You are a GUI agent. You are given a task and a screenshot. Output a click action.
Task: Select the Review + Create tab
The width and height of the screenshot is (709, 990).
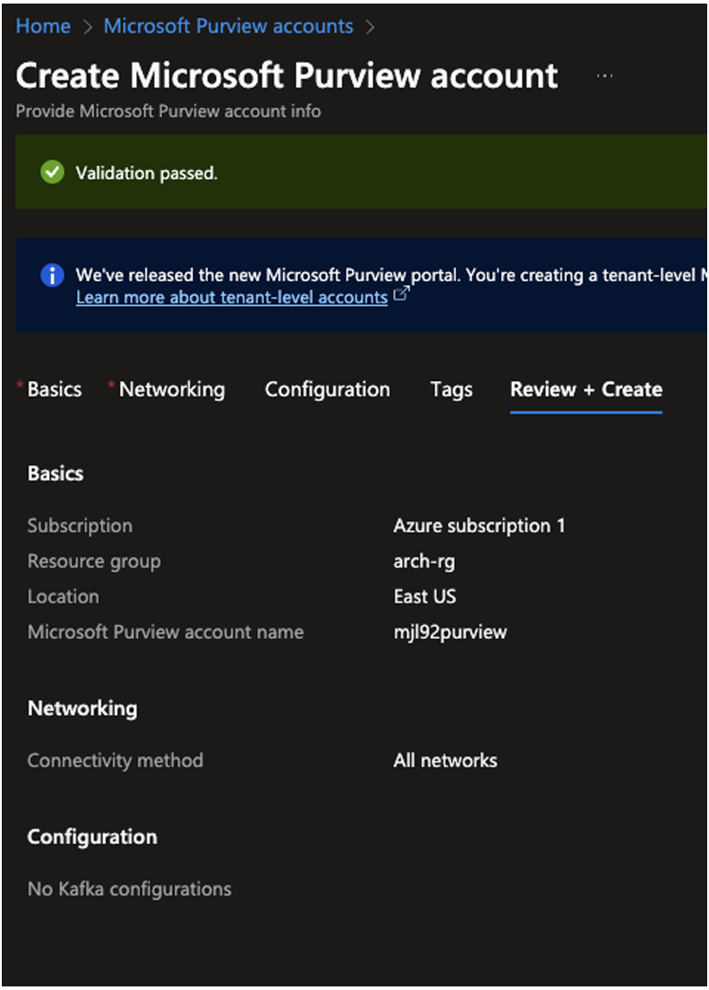pyautogui.click(x=586, y=390)
